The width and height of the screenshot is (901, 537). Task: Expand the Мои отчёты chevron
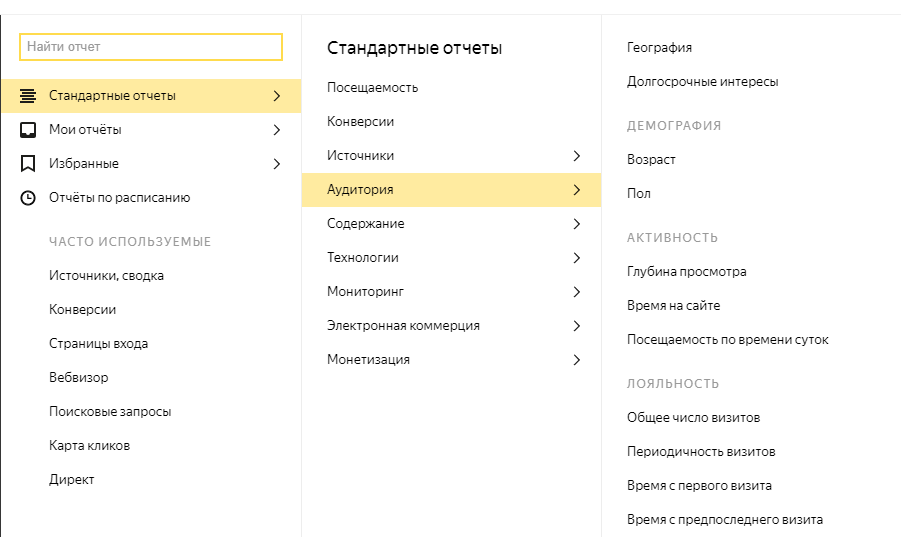277,130
